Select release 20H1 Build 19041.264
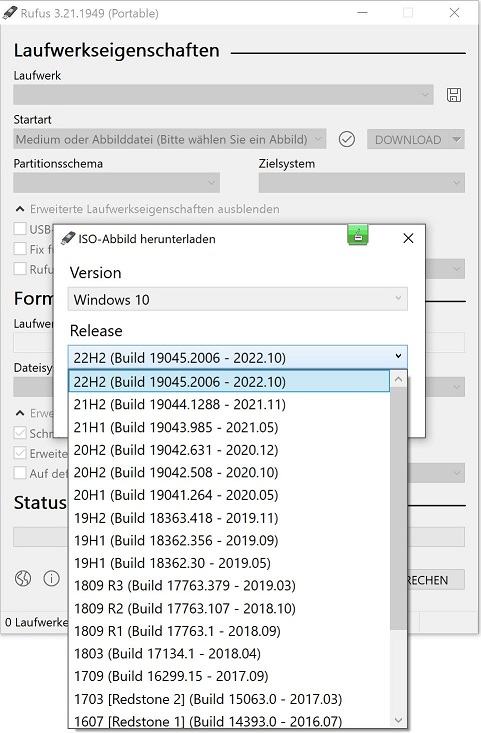The width and height of the screenshot is (481, 733). [x=229, y=495]
